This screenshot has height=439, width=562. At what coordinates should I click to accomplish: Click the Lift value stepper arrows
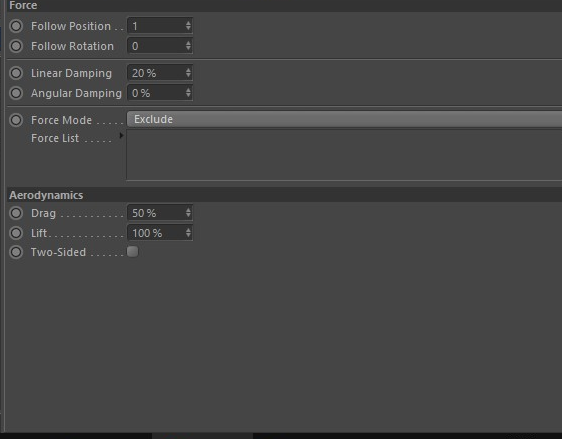pyautogui.click(x=188, y=233)
